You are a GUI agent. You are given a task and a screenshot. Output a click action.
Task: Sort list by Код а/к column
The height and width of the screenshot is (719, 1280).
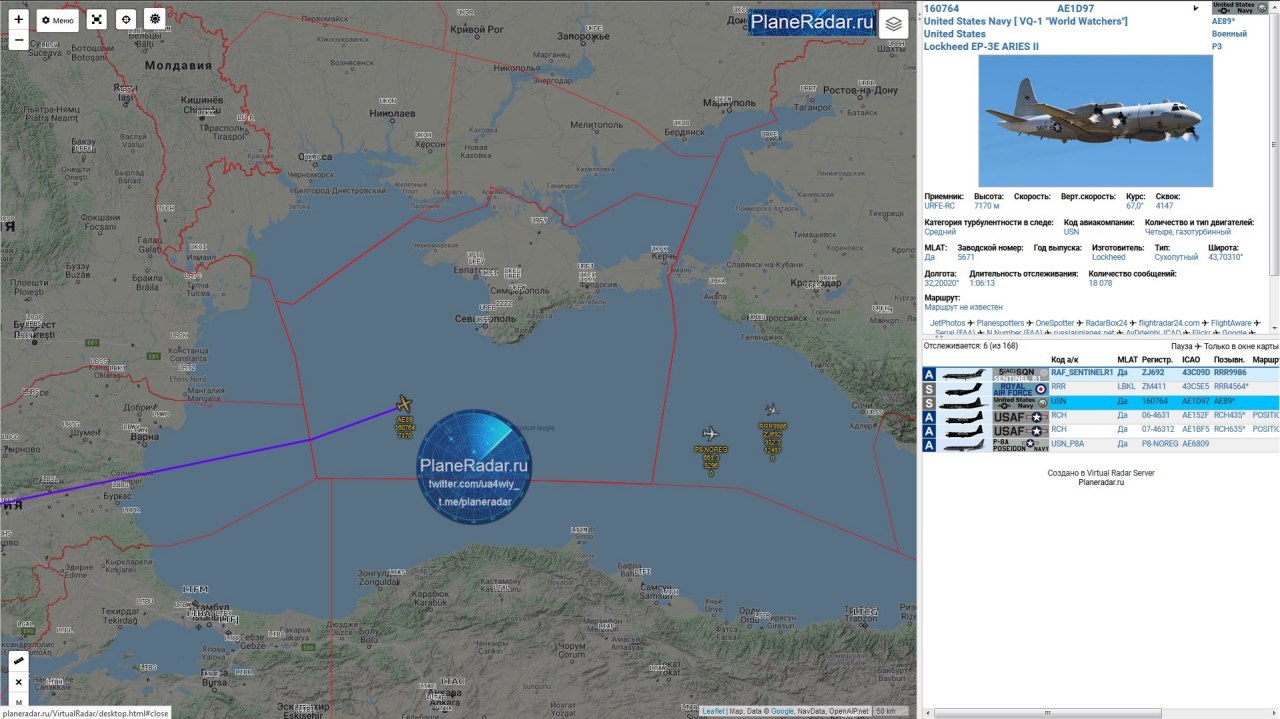[1064, 359]
